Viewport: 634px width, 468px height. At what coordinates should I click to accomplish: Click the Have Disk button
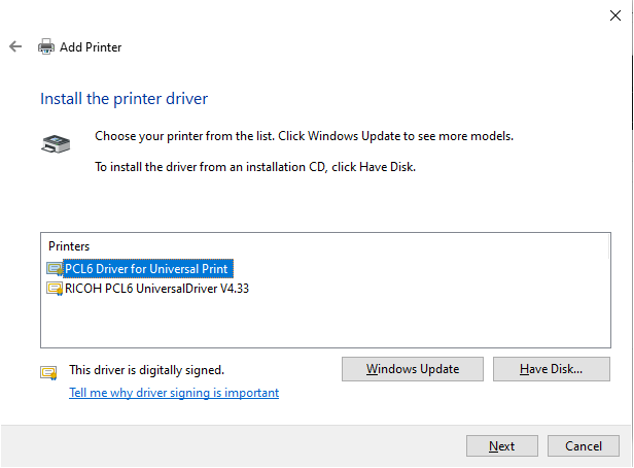[x=551, y=369]
